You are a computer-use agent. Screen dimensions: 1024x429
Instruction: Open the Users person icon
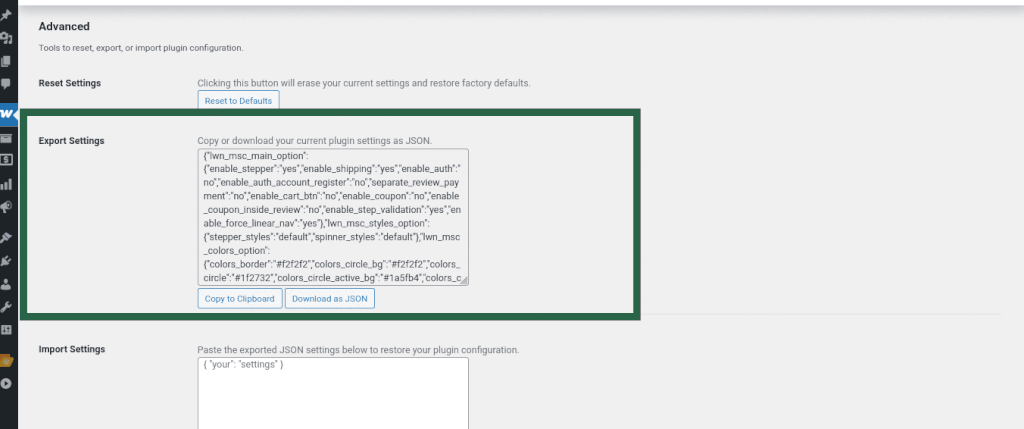point(6,284)
